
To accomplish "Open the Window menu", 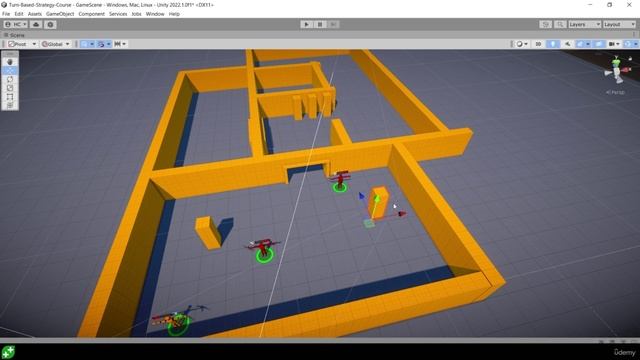I will click(x=155, y=14).
